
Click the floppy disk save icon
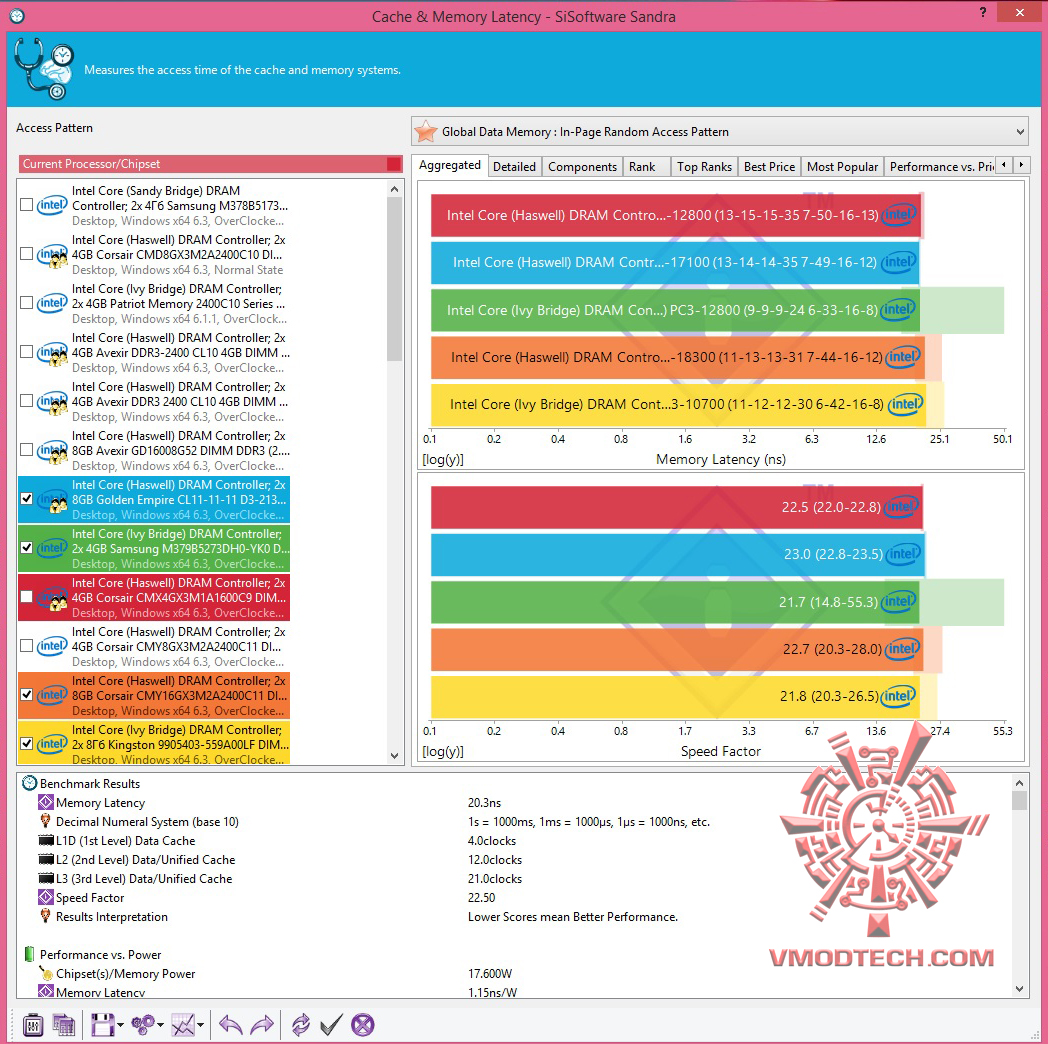(x=103, y=1025)
